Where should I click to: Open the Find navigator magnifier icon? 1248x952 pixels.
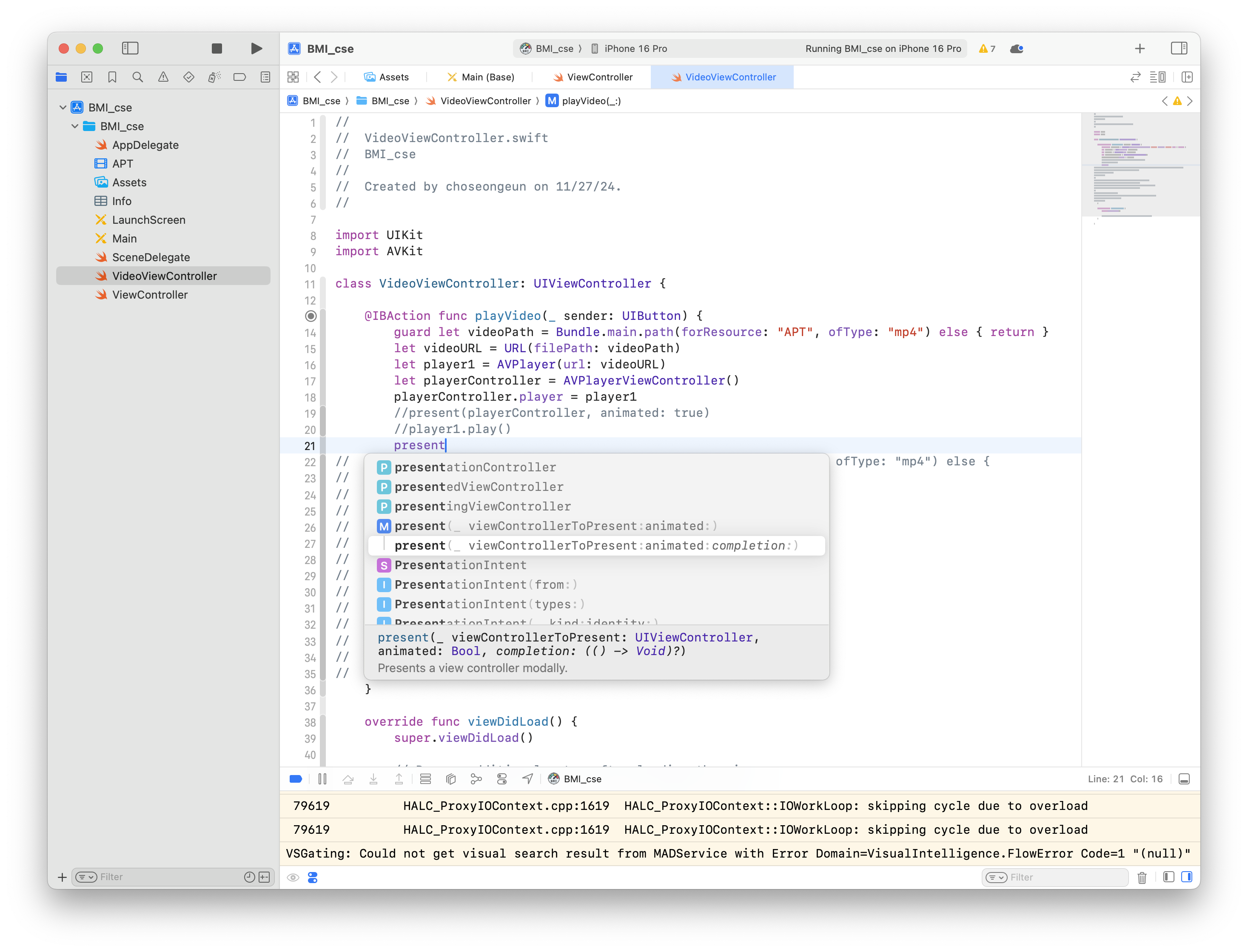click(x=138, y=77)
